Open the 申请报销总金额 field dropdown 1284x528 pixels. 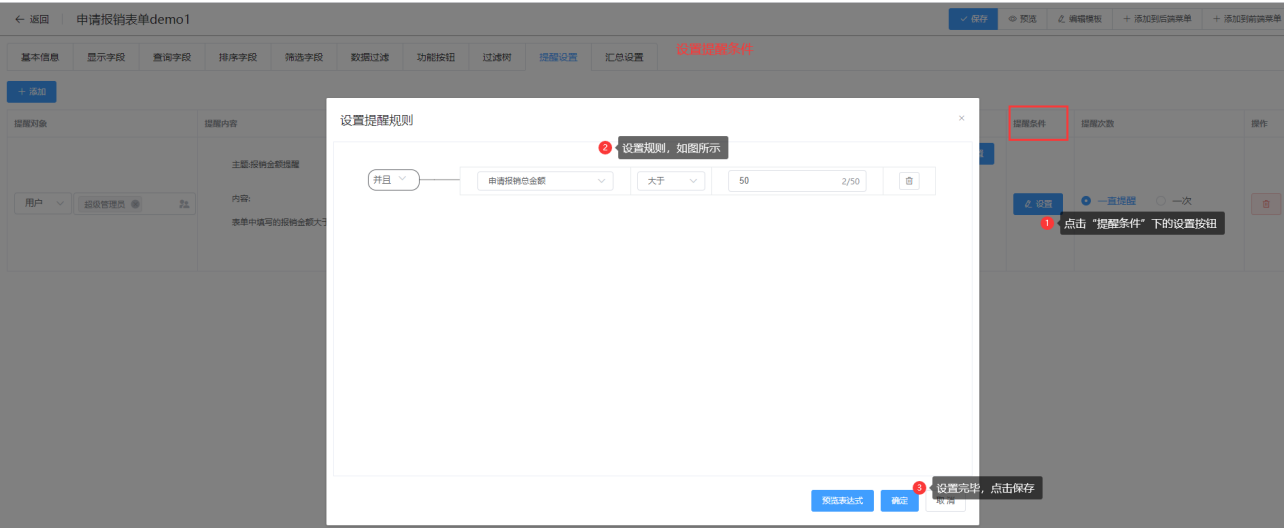point(545,181)
